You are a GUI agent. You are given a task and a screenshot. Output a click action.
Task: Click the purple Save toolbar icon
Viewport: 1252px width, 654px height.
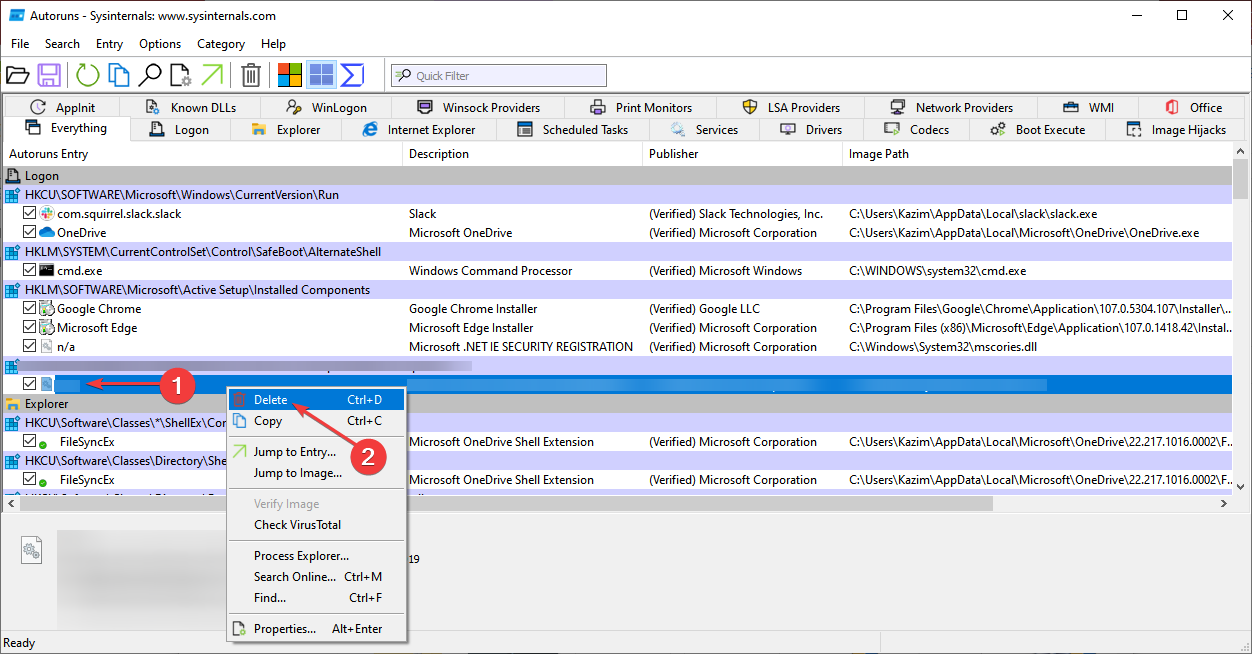tap(49, 75)
